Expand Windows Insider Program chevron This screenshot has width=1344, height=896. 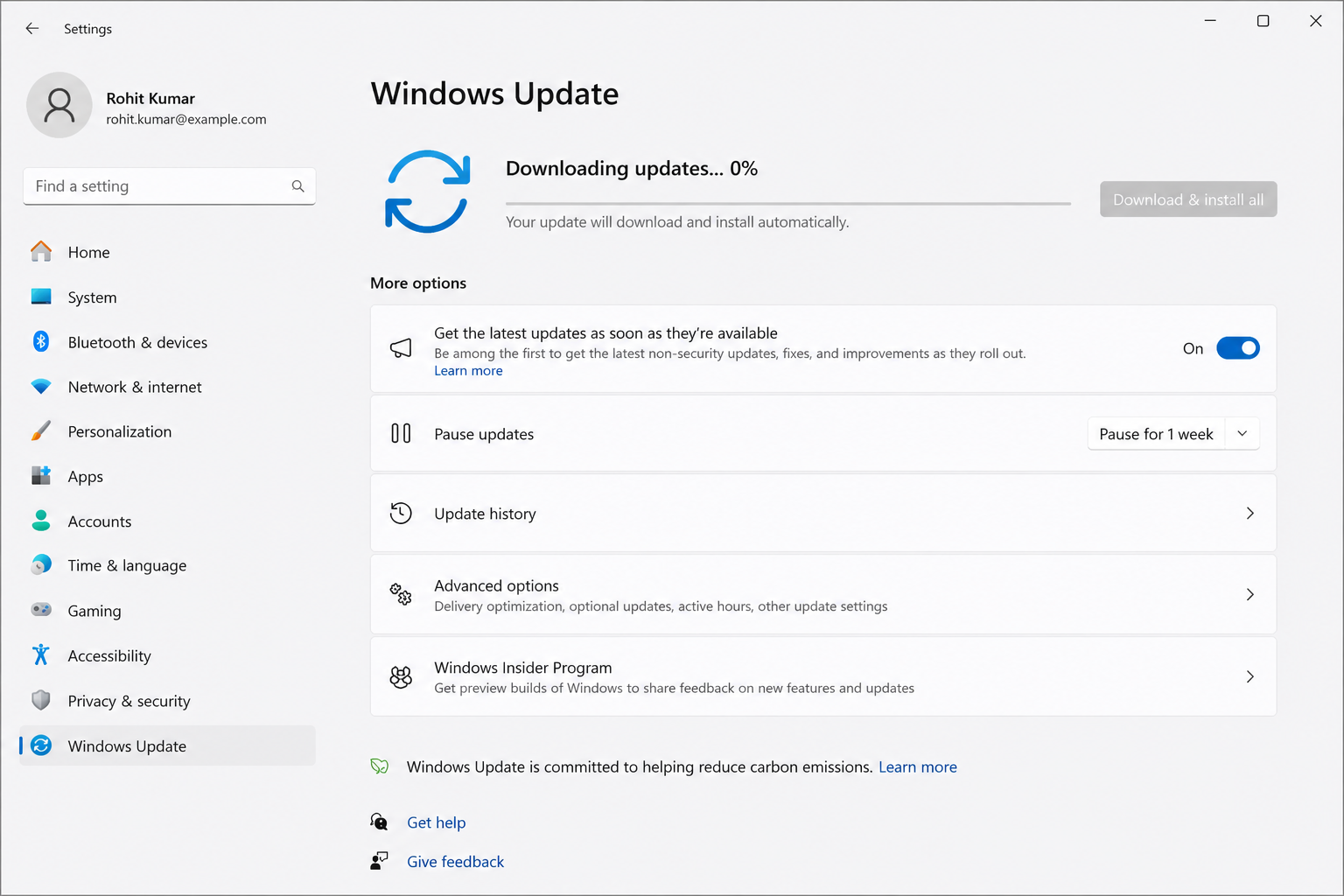tap(1249, 676)
